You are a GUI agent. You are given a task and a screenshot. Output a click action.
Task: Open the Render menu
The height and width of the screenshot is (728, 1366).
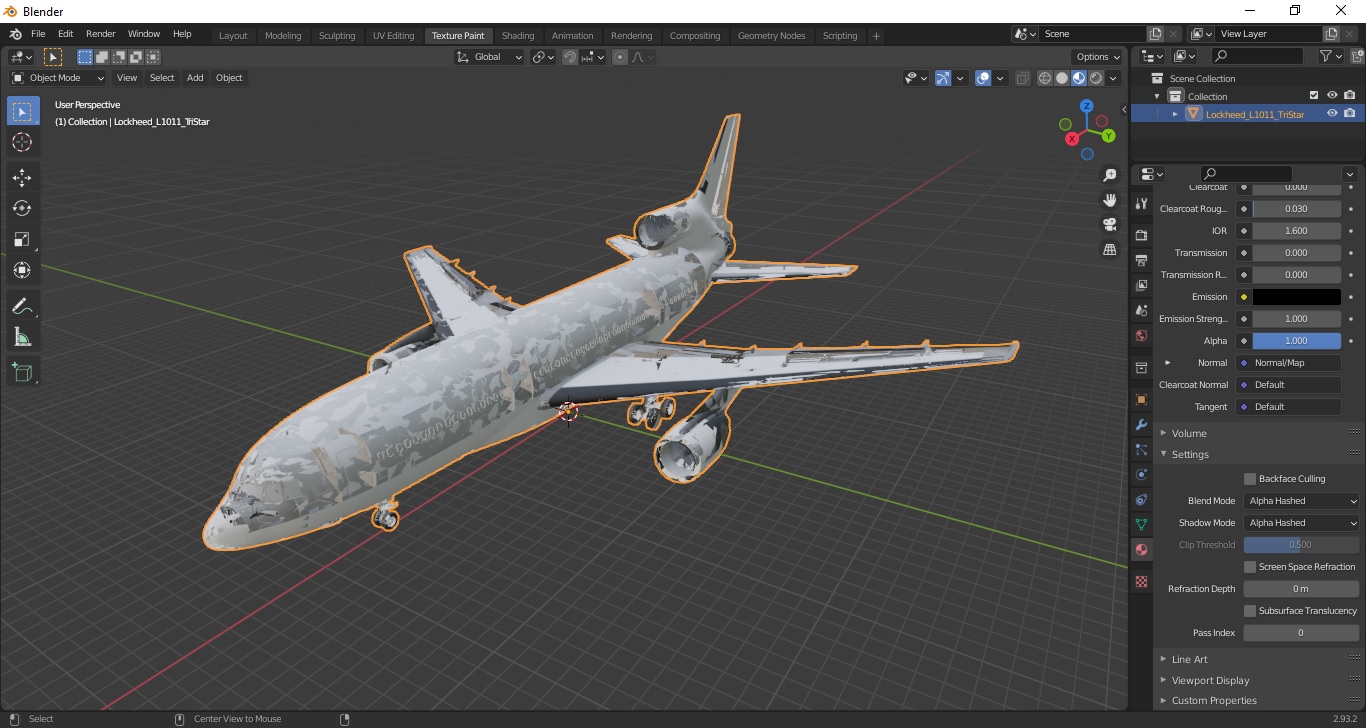tap(101, 34)
